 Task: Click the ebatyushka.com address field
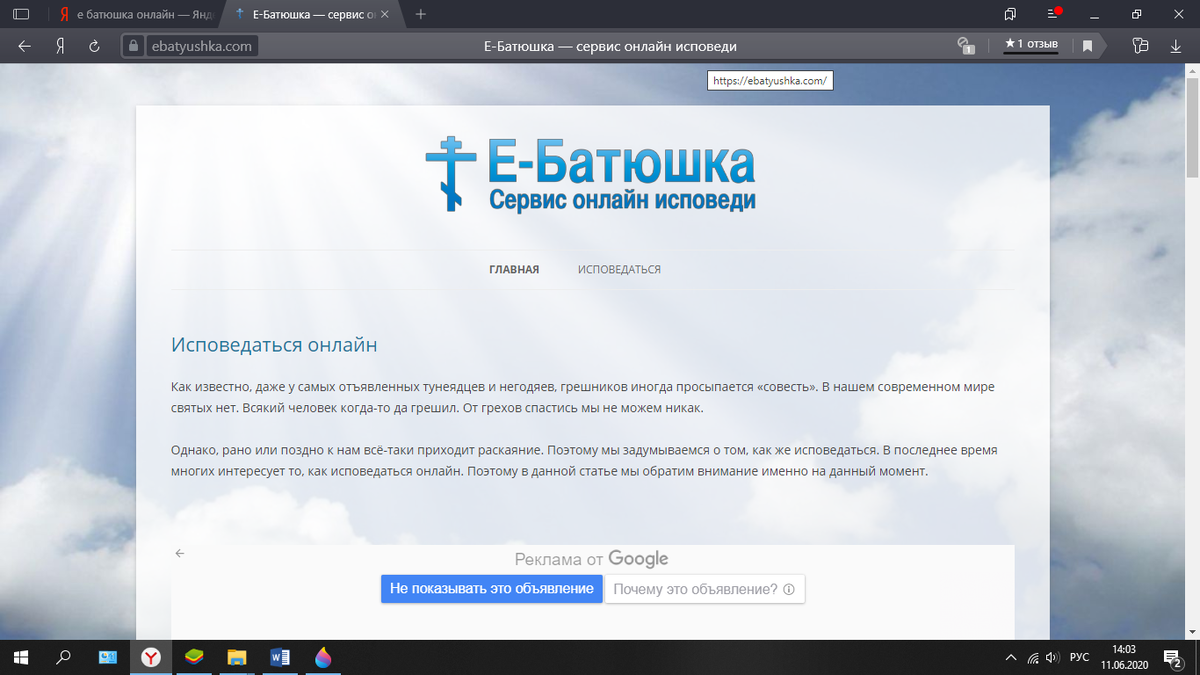(x=203, y=46)
